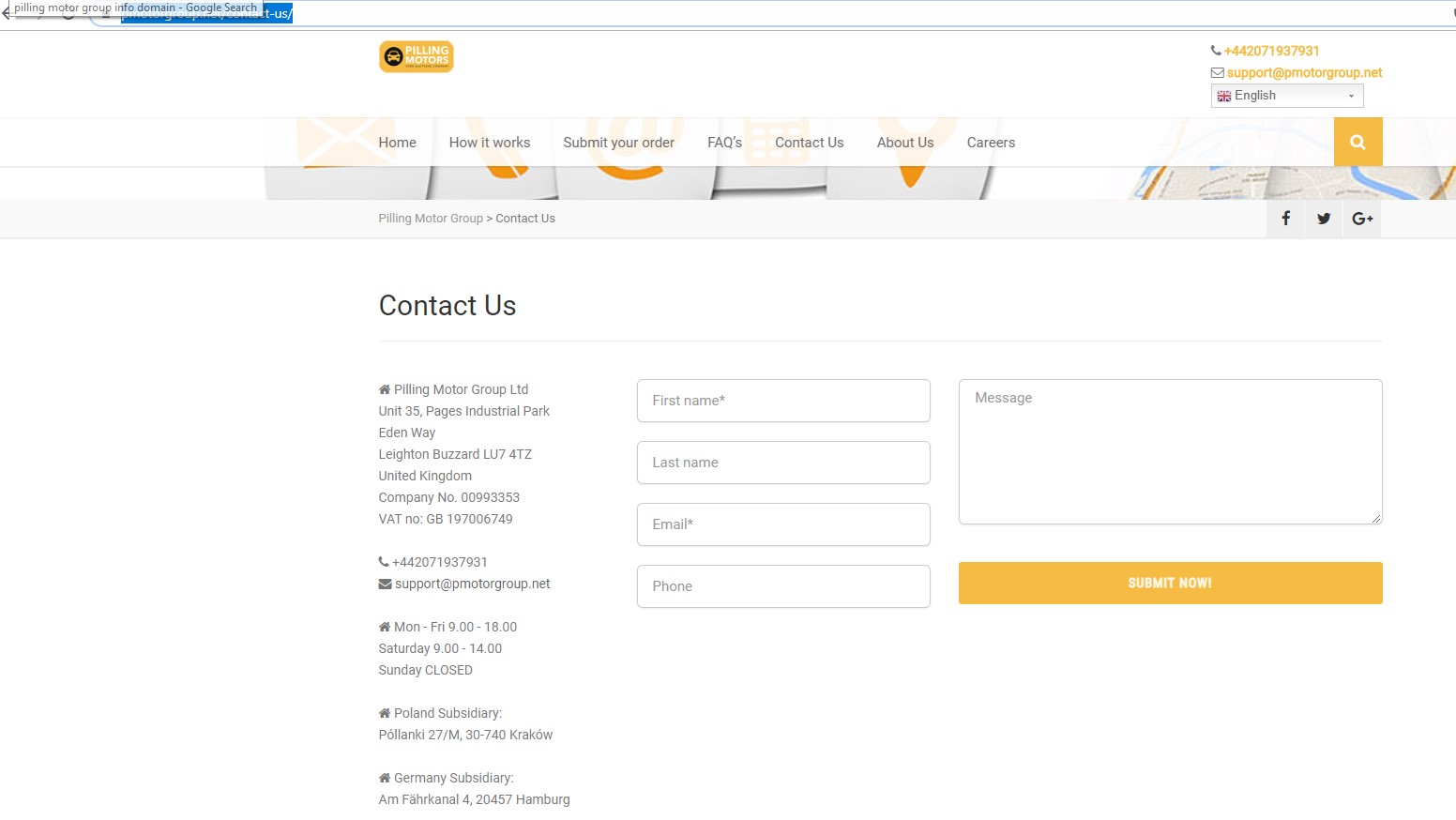Click contact phone number in address column
Viewport: 1456px width, 820px height.
(x=439, y=562)
